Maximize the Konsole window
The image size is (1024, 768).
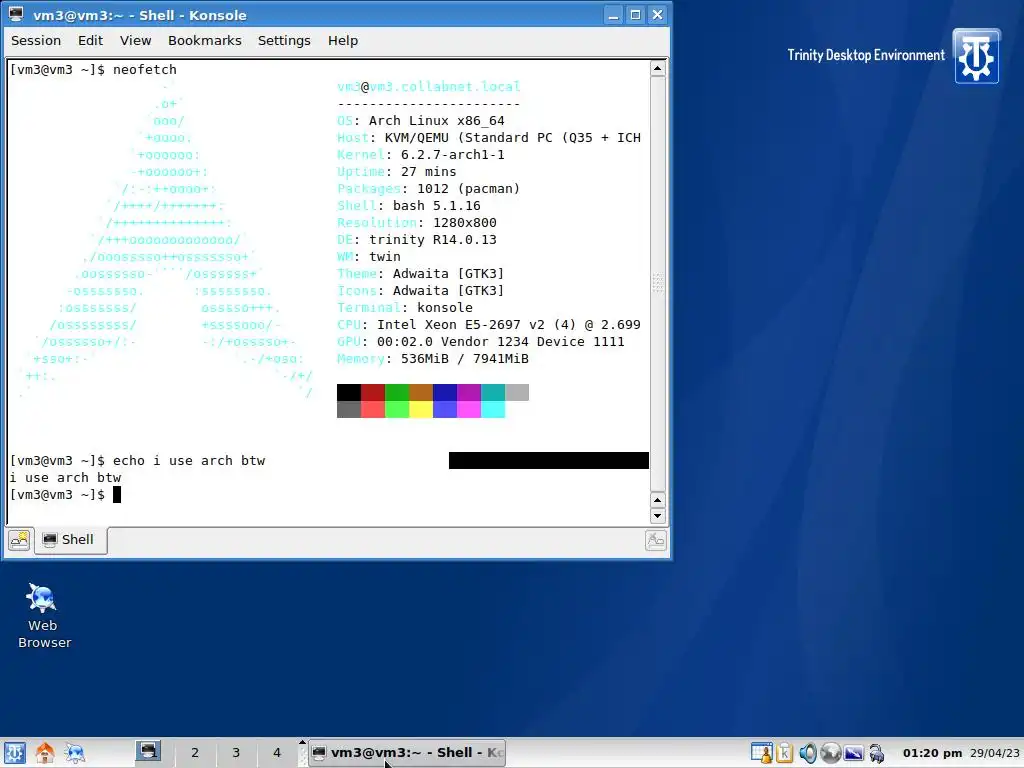tap(635, 15)
